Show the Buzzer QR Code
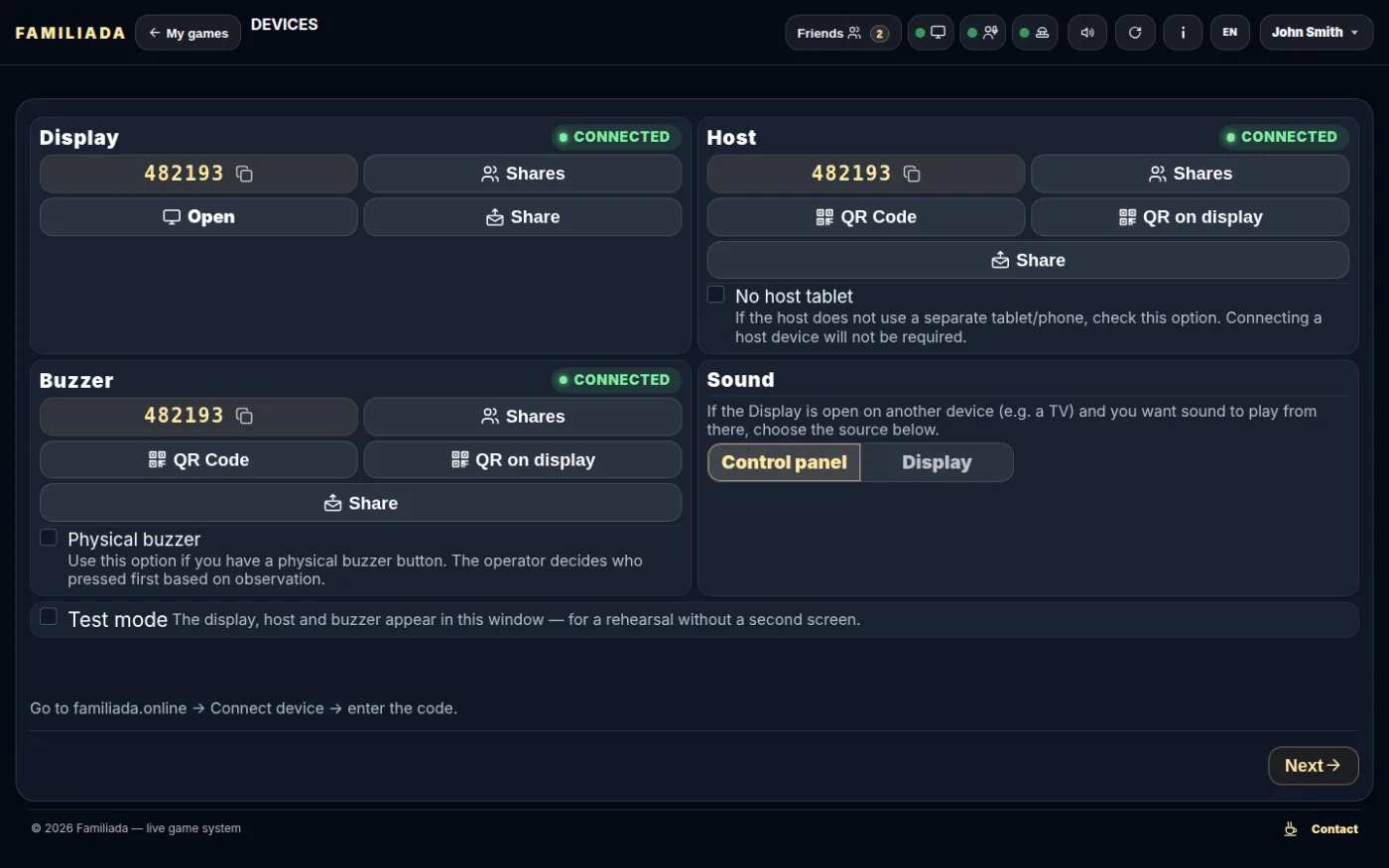The height and width of the screenshot is (868, 1389). (198, 459)
